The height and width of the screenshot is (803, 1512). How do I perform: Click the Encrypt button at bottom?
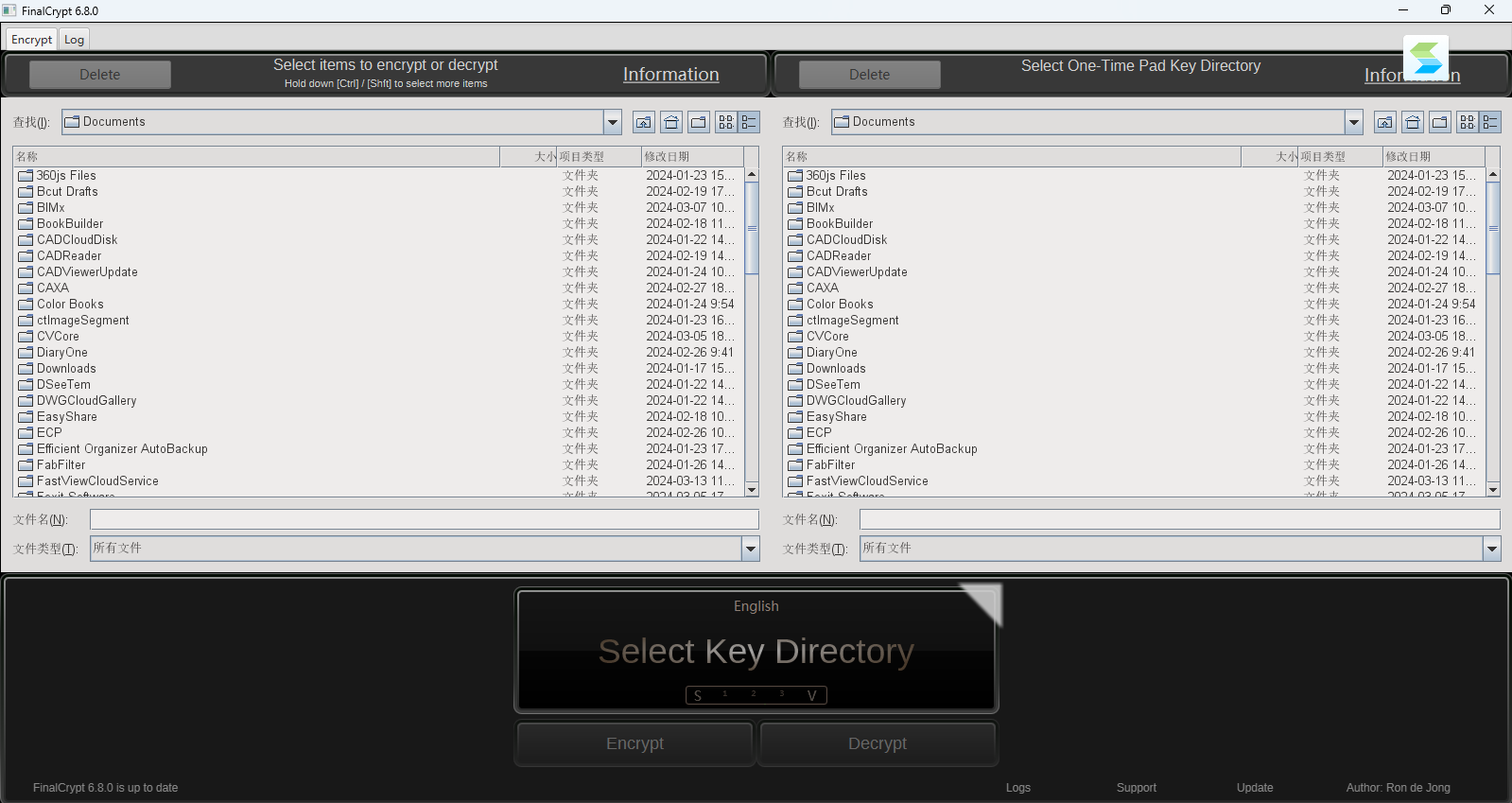(635, 743)
